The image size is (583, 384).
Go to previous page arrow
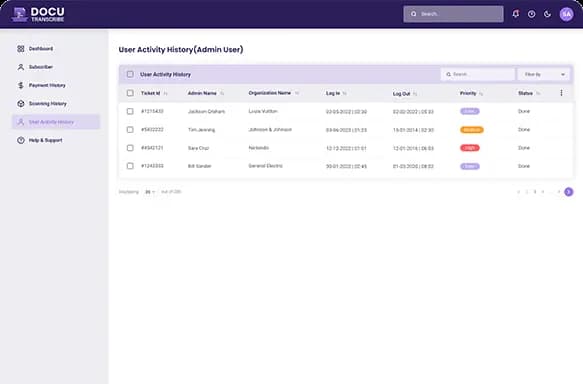[x=518, y=192]
